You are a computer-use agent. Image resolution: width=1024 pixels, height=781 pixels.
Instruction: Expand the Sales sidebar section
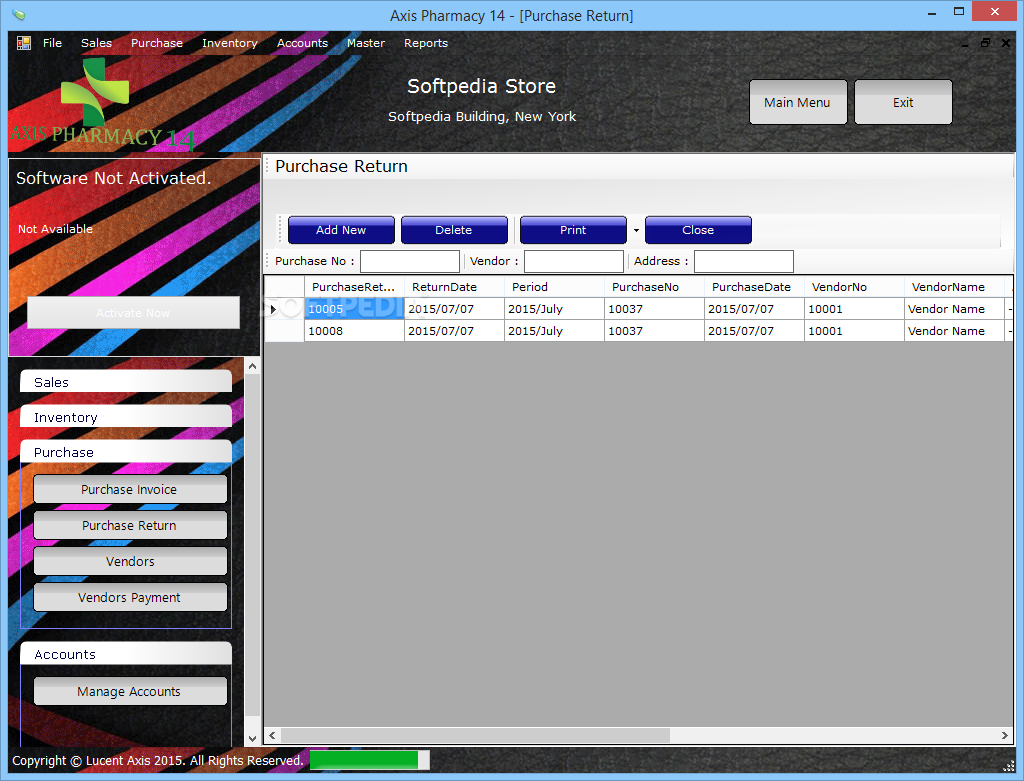point(126,382)
